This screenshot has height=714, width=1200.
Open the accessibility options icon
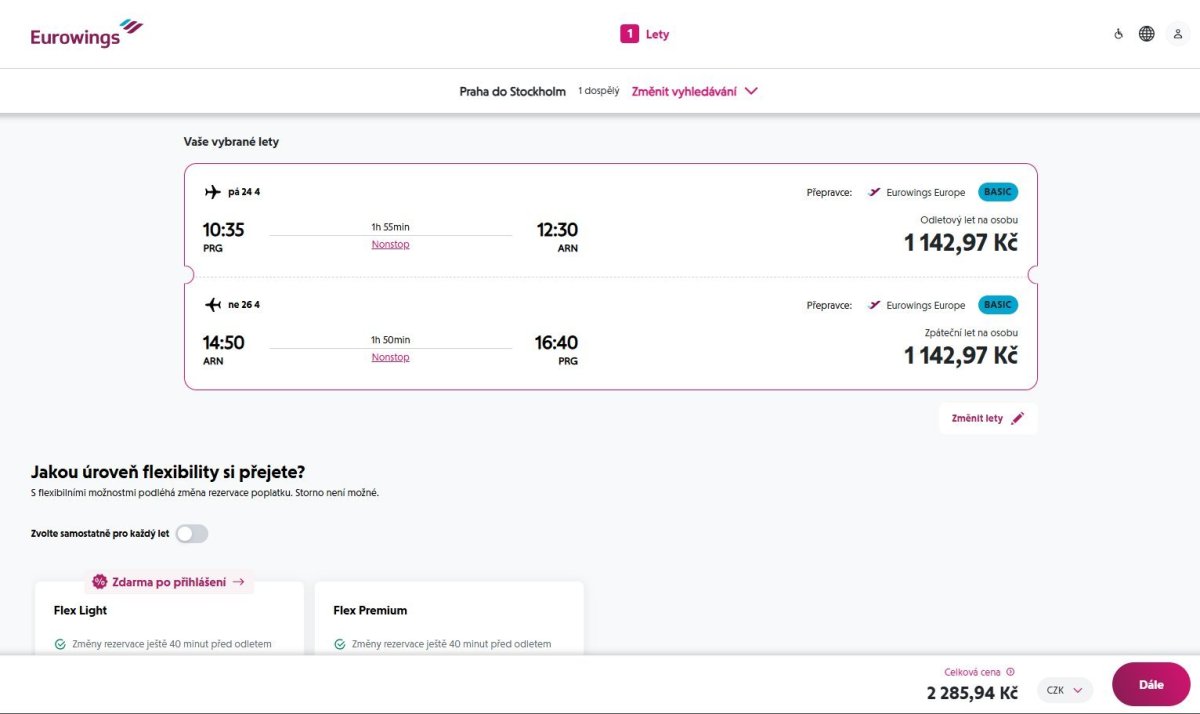pos(1119,34)
